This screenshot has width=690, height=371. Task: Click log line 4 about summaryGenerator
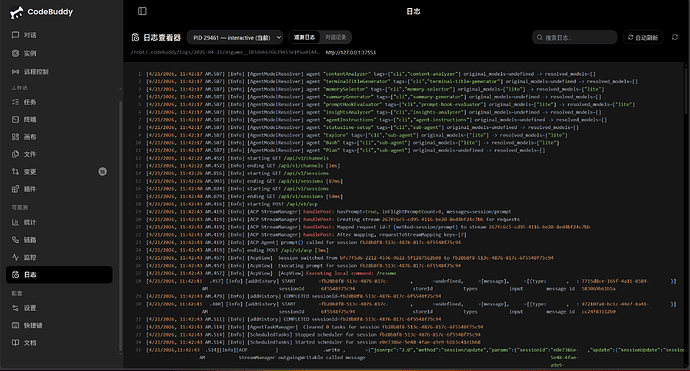[374, 96]
